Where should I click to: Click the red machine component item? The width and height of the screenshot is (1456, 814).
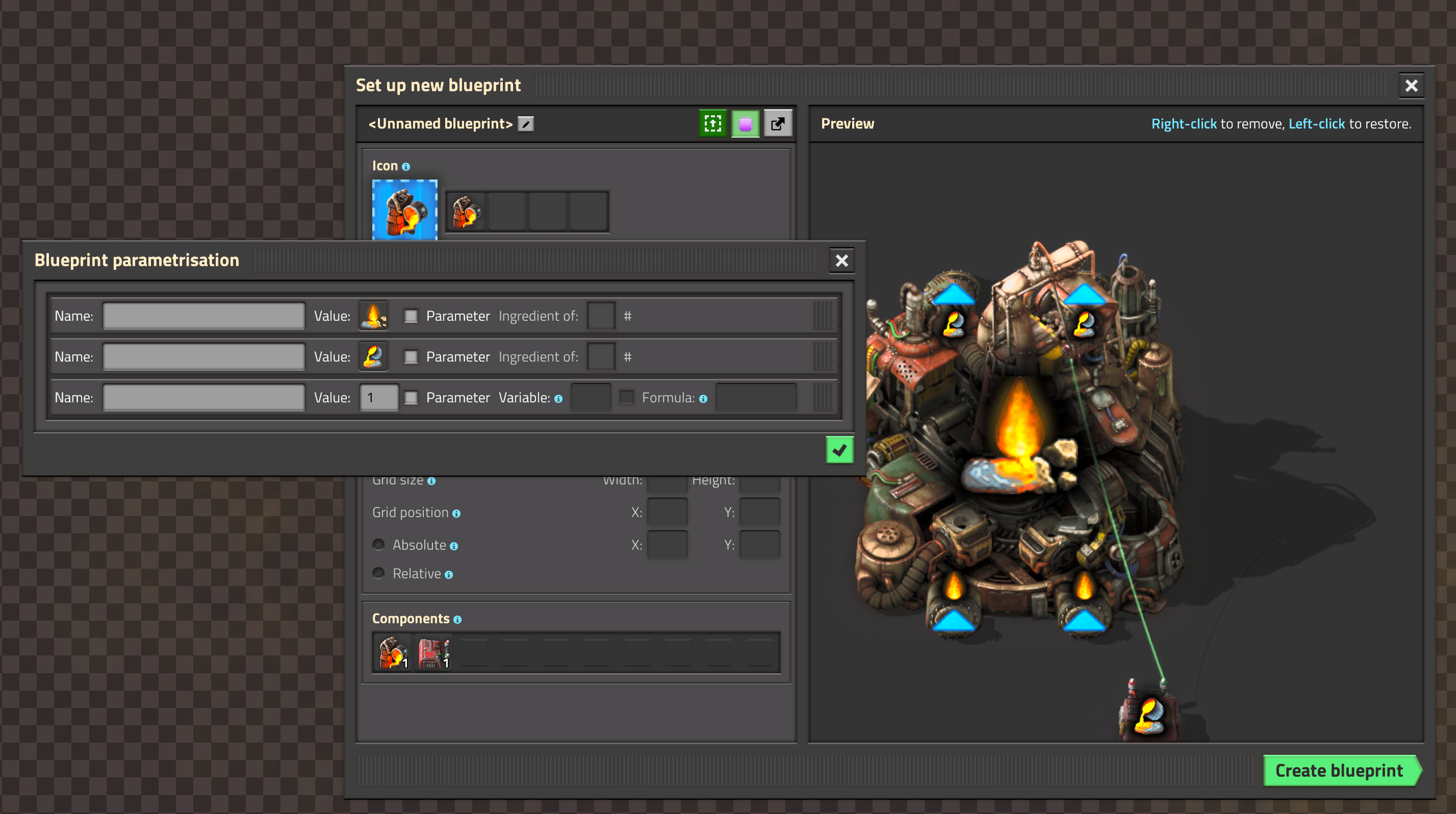(434, 653)
